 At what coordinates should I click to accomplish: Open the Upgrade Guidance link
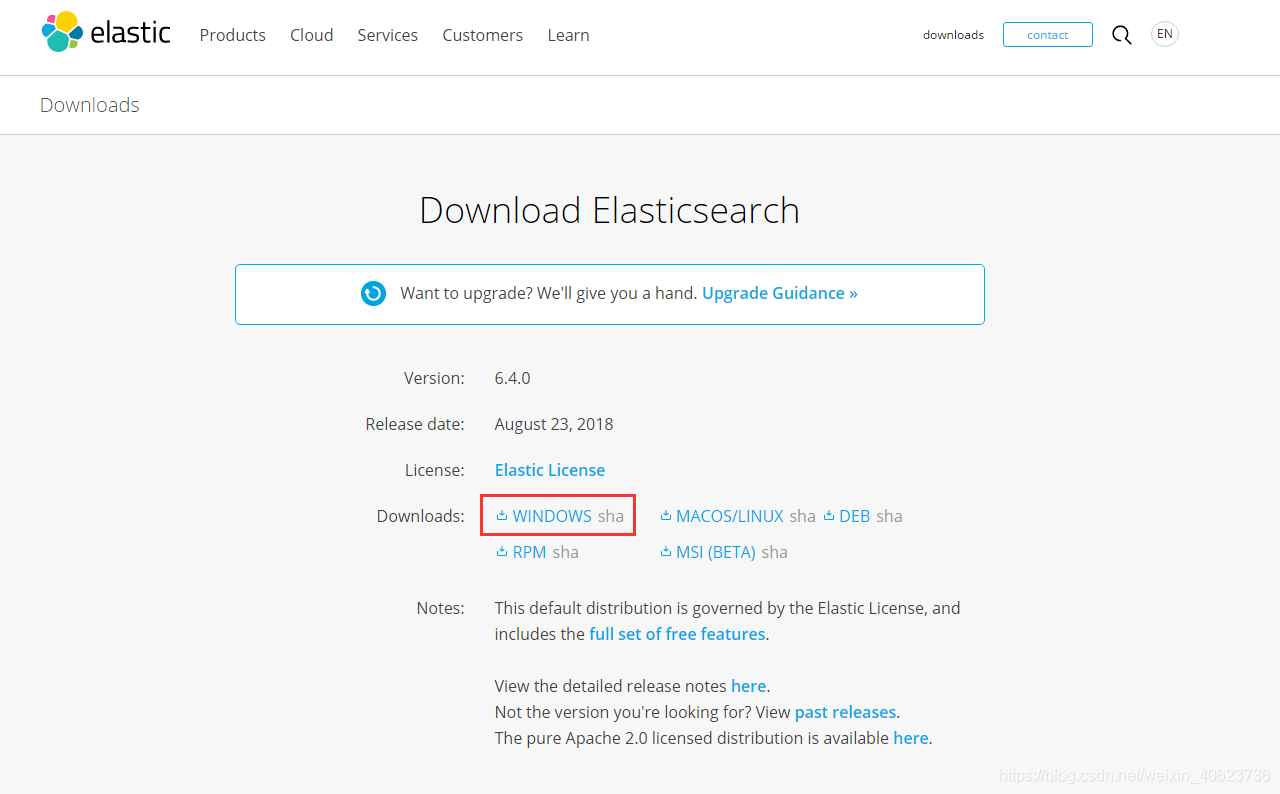780,293
